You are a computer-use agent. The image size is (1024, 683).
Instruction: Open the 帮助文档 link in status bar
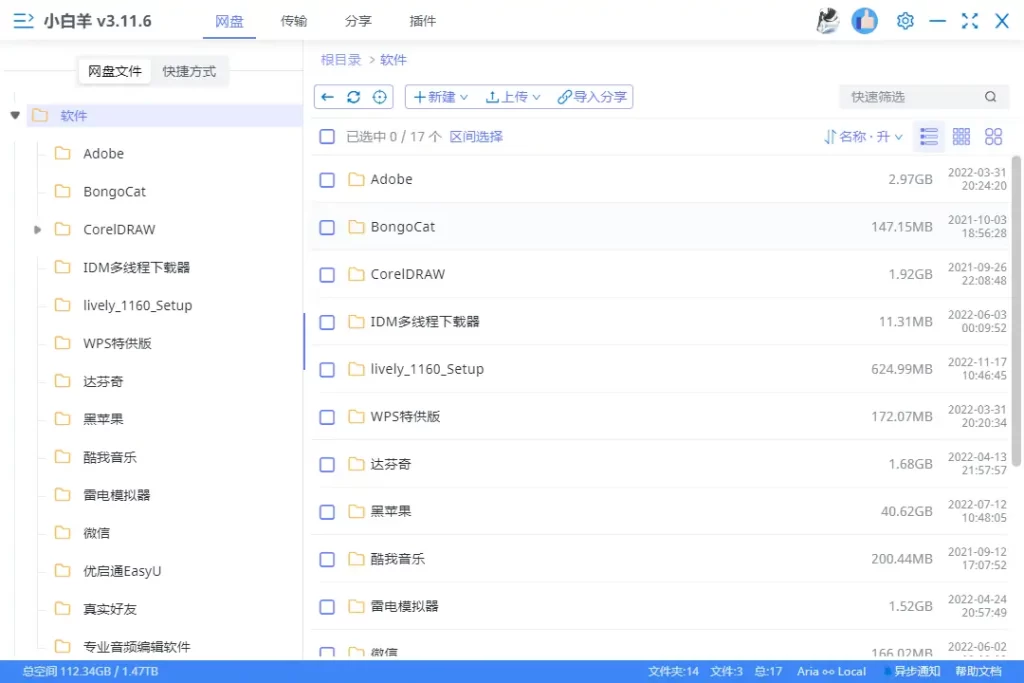point(981,671)
